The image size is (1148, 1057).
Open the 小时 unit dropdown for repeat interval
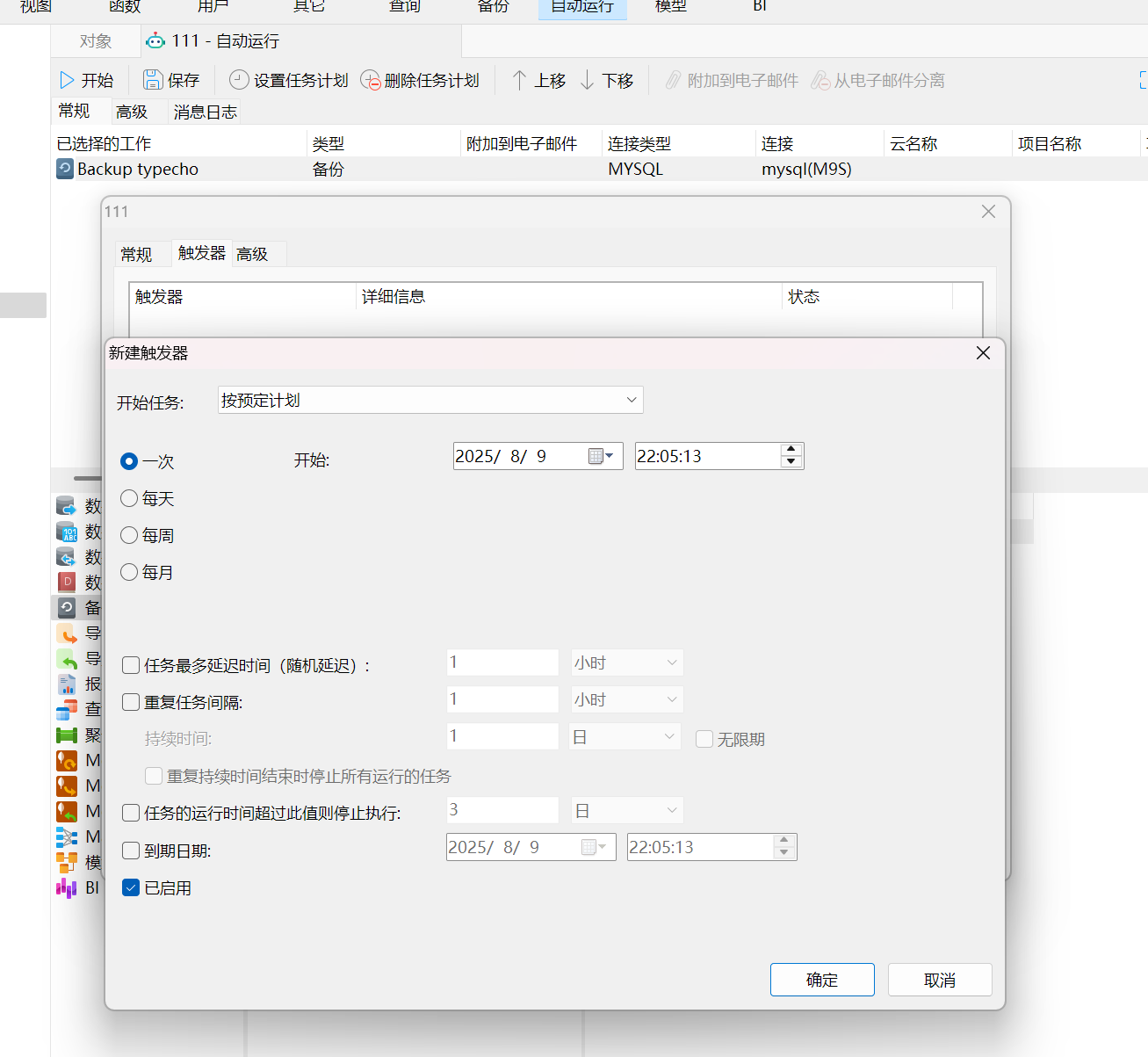[627, 699]
